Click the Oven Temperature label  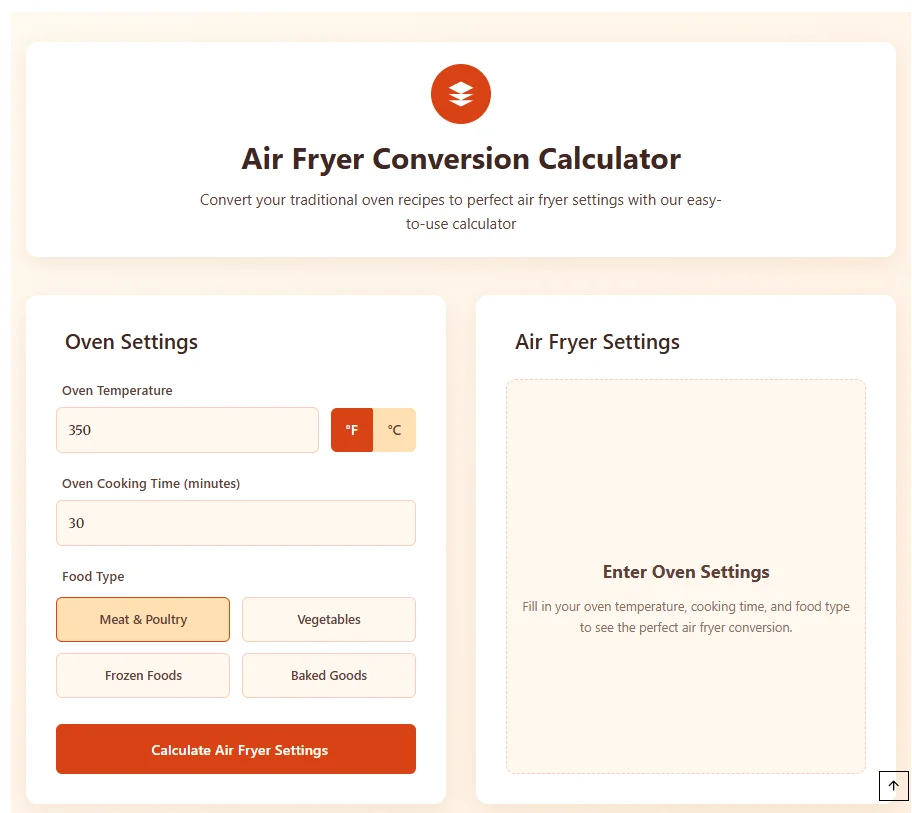tap(116, 390)
